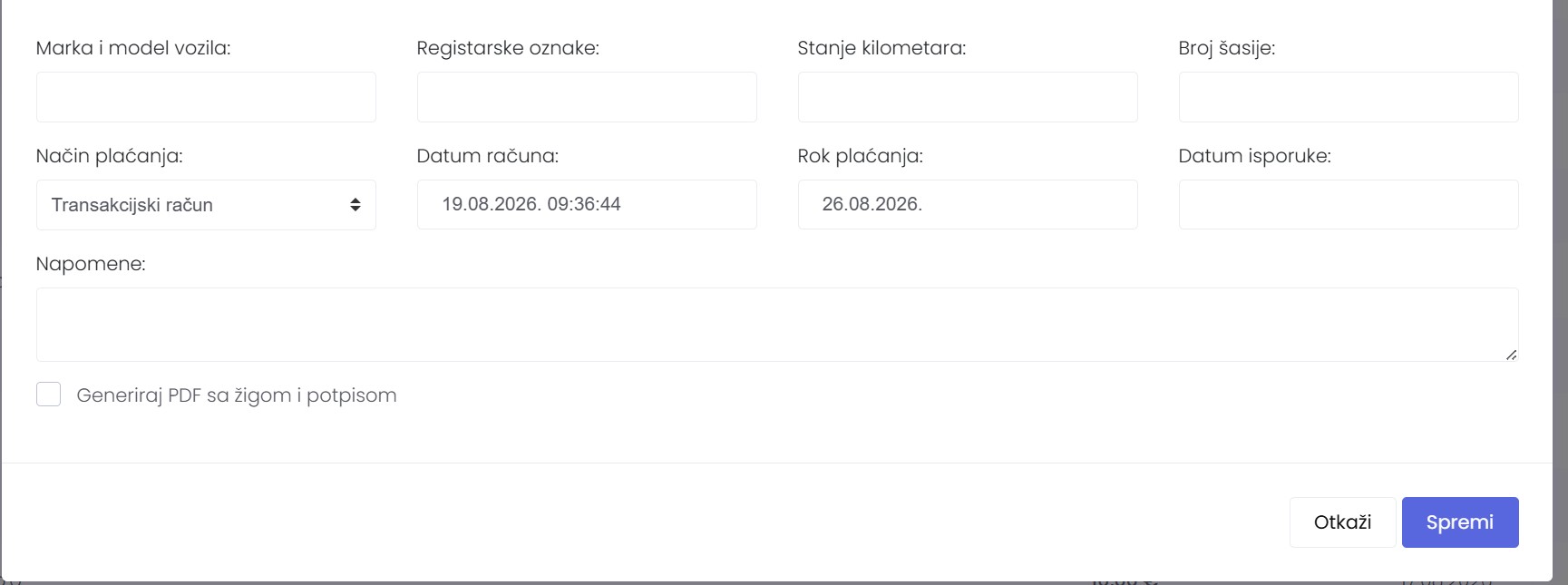Focus the Registarske oznake text field

[x=587, y=97]
